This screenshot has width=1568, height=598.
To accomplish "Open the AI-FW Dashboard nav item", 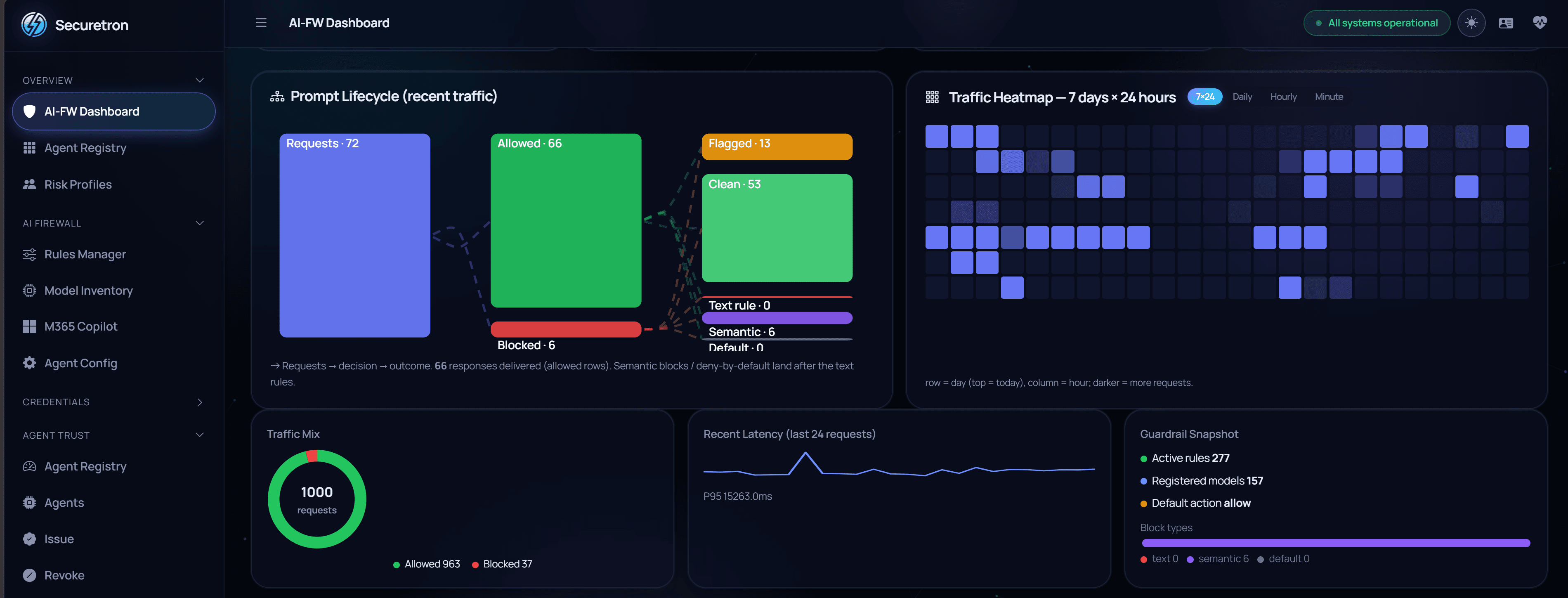I will 114,111.
